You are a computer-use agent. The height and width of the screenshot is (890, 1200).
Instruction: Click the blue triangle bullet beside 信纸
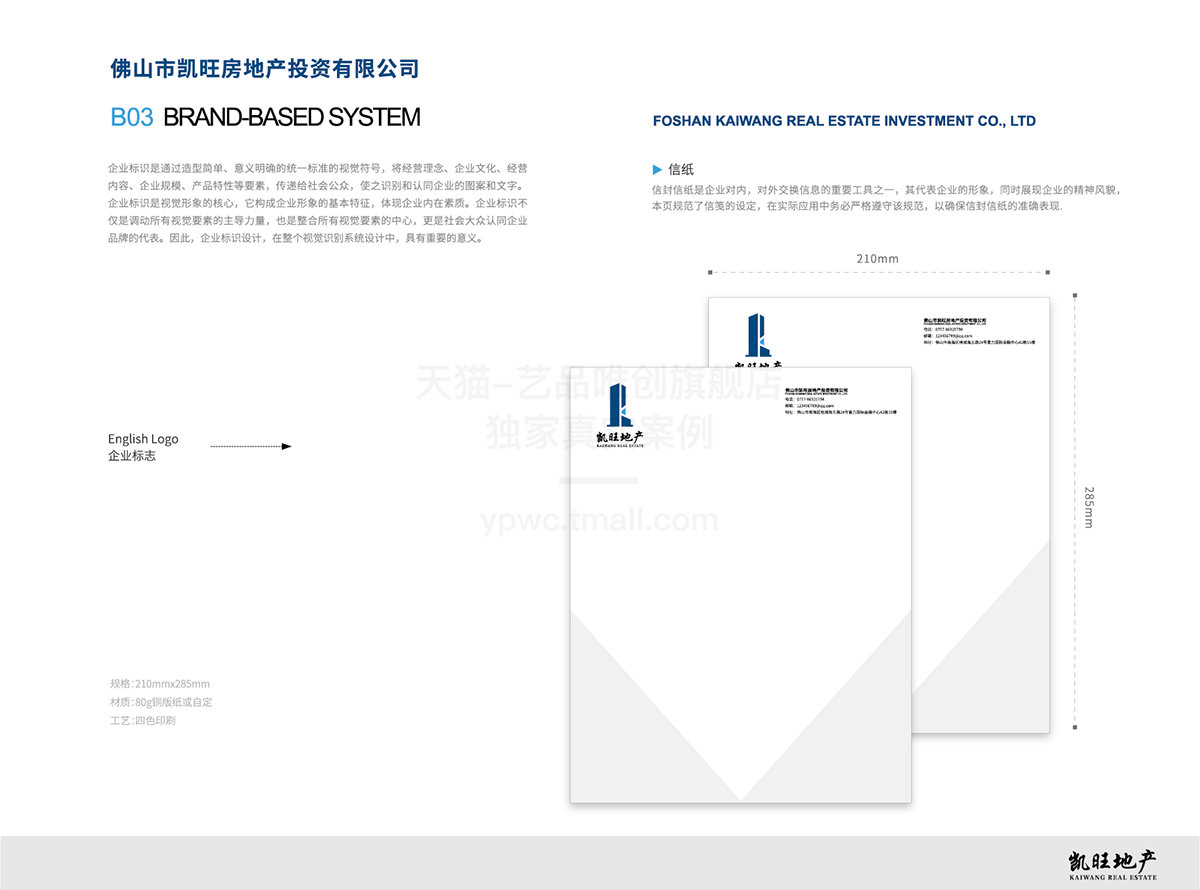657,170
